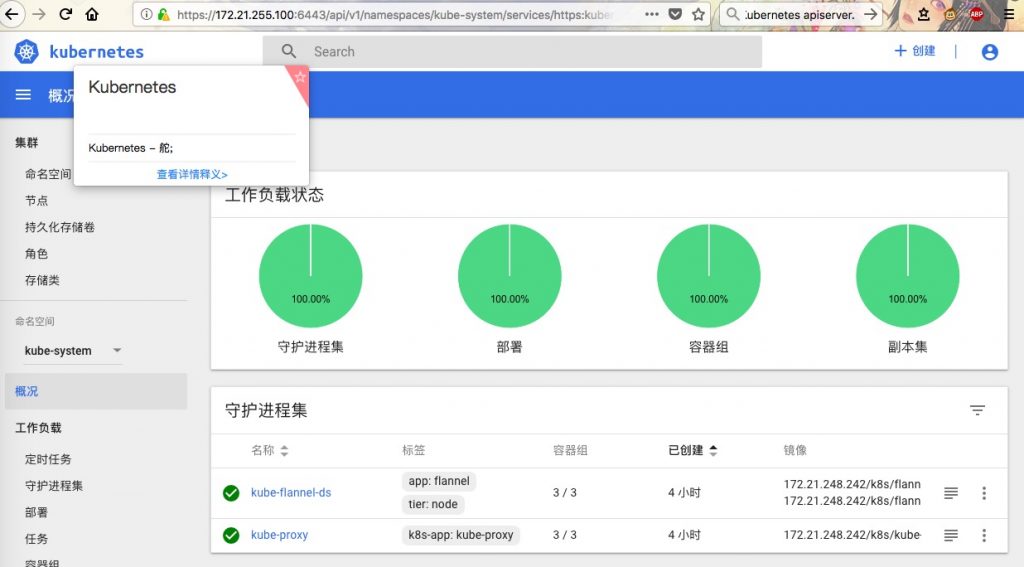Open the kube-system namespace dropdown
Viewport: 1024px width, 567px height.
point(73,351)
